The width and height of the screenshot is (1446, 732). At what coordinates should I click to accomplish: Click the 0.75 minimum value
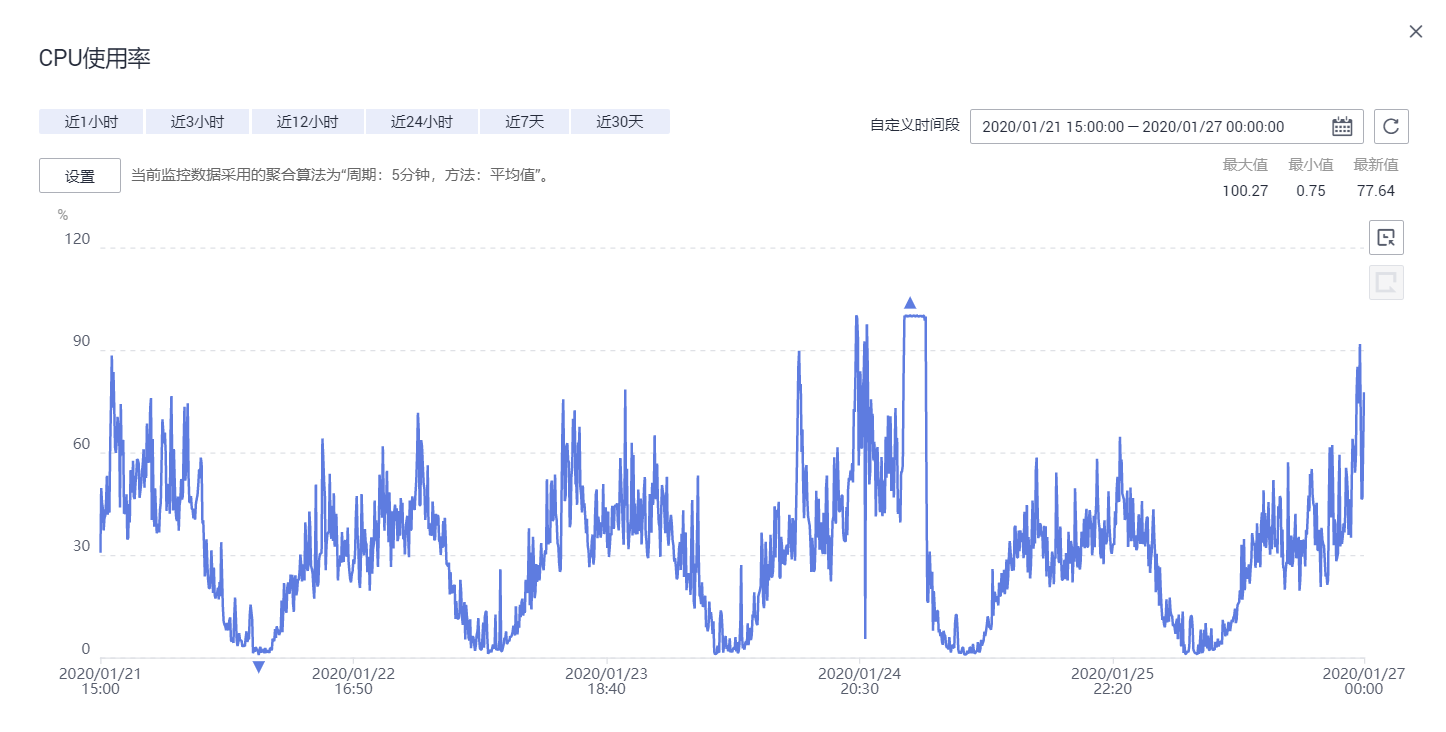point(1310,191)
